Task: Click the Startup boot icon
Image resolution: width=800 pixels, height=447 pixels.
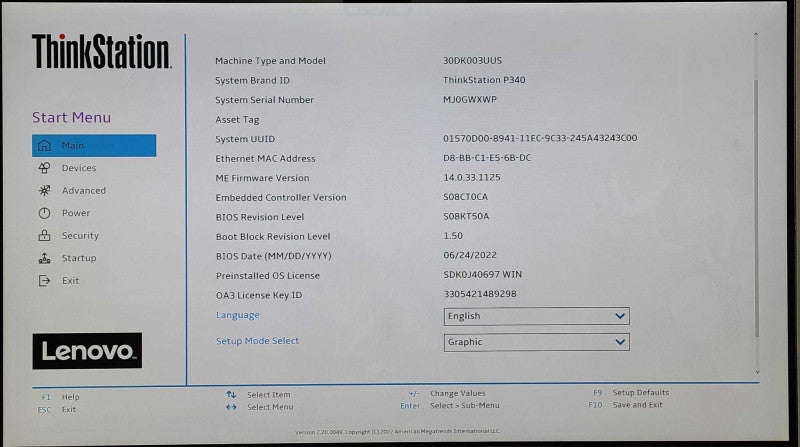Action: pyautogui.click(x=44, y=258)
